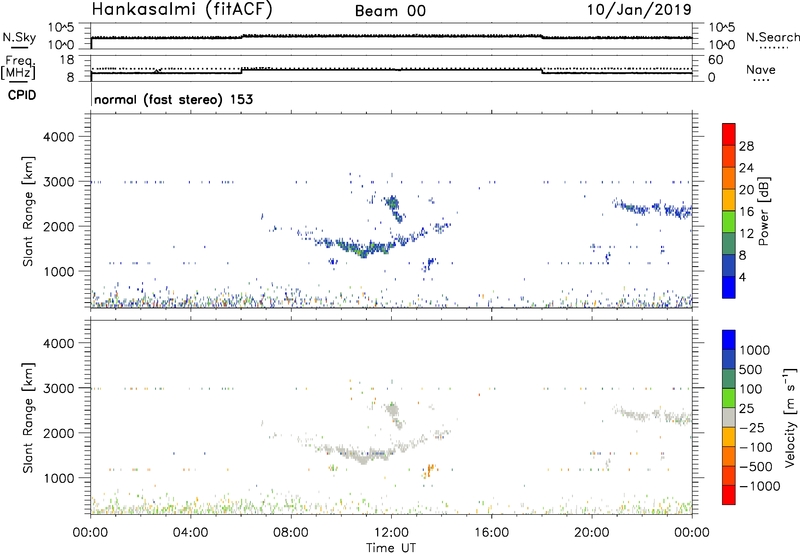Click the N.Search legend label

pyautogui.click(x=772, y=37)
